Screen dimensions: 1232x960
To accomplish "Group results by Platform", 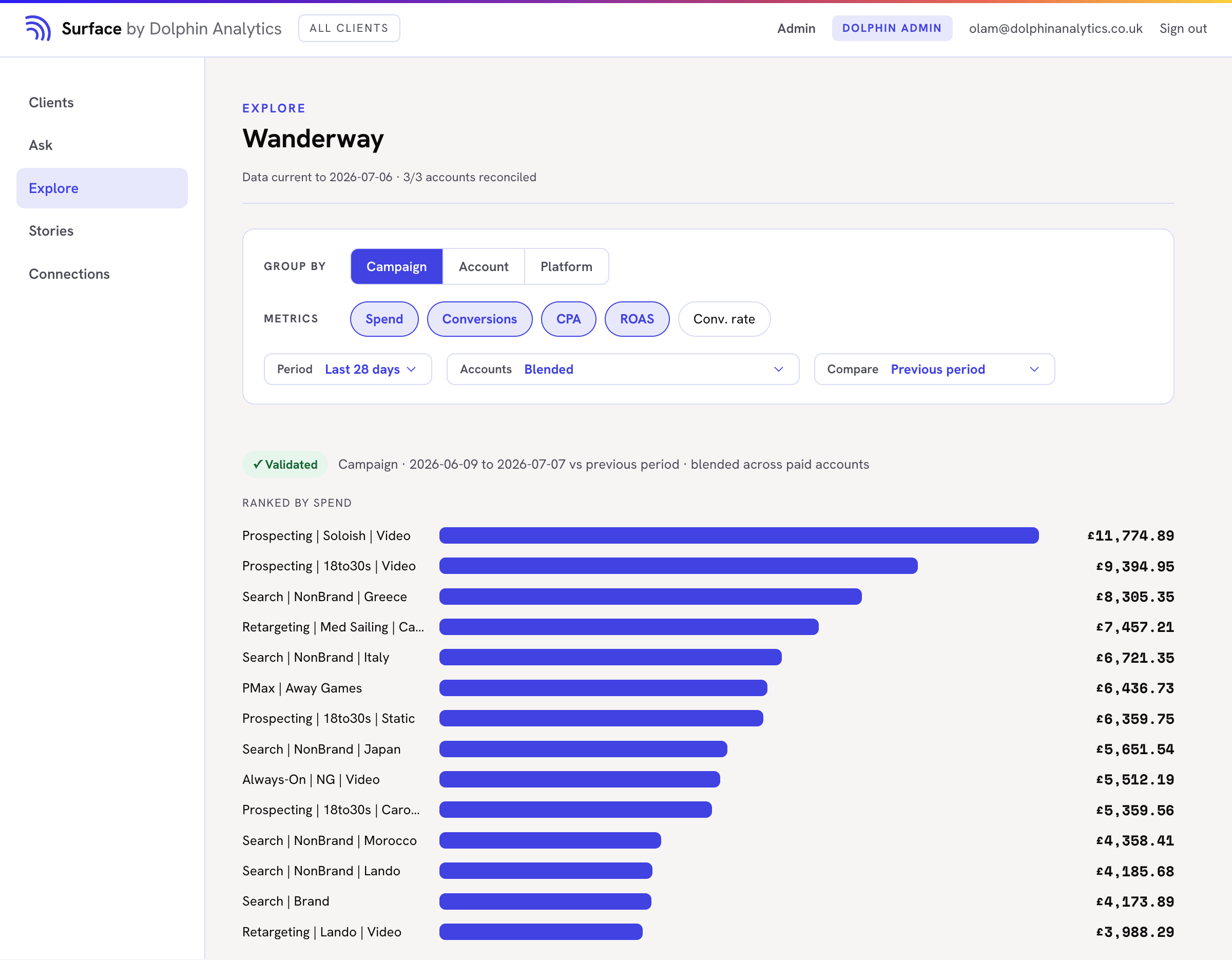I will pos(566,266).
